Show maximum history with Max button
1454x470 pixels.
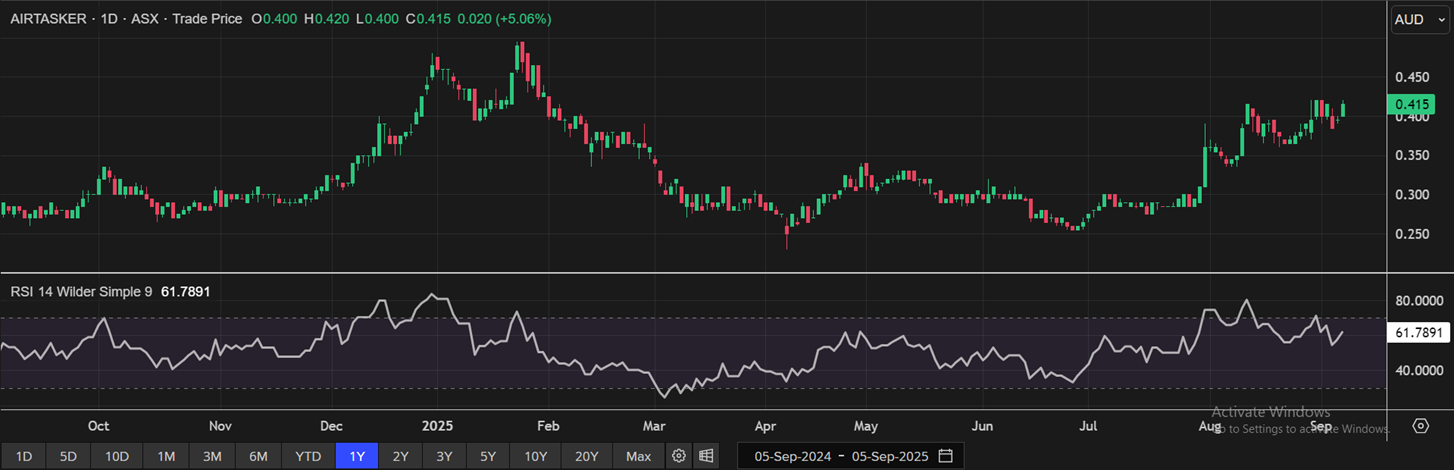tap(638, 456)
